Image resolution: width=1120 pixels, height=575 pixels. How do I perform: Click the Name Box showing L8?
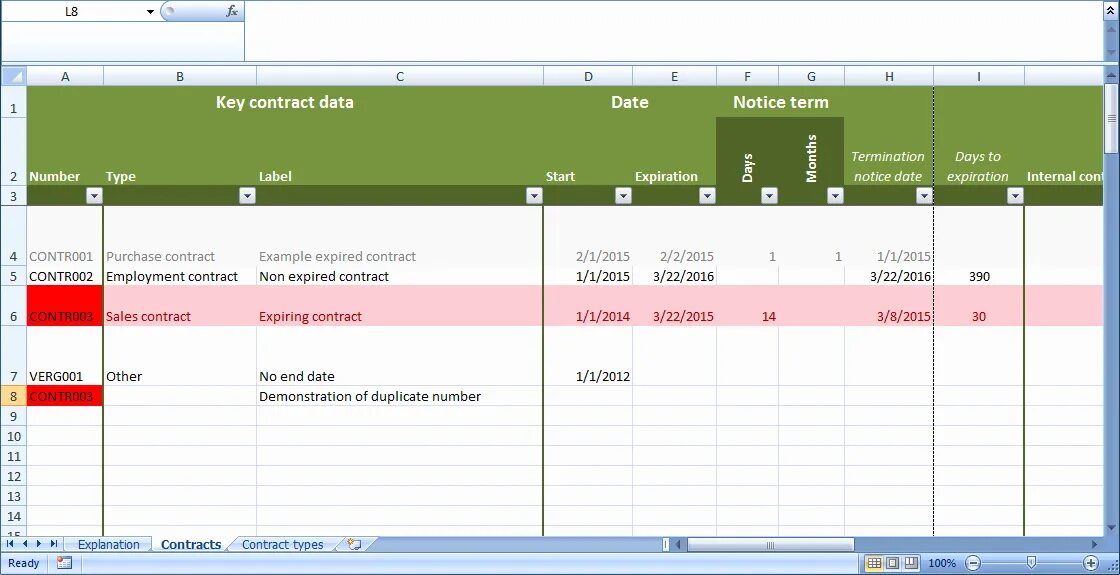(71, 11)
